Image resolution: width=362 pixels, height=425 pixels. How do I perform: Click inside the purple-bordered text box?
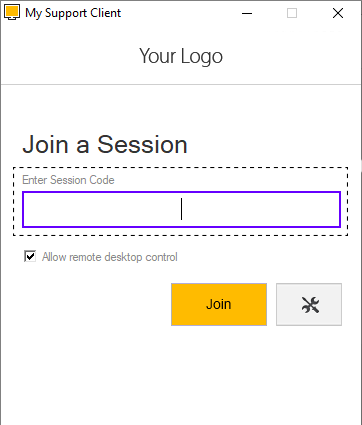(181, 209)
